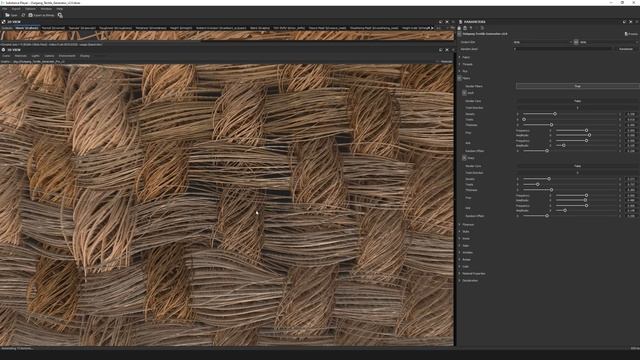Switch to the Roughness output tab in 2D View
Viewport: 640px width, 360px height.
[116, 28]
